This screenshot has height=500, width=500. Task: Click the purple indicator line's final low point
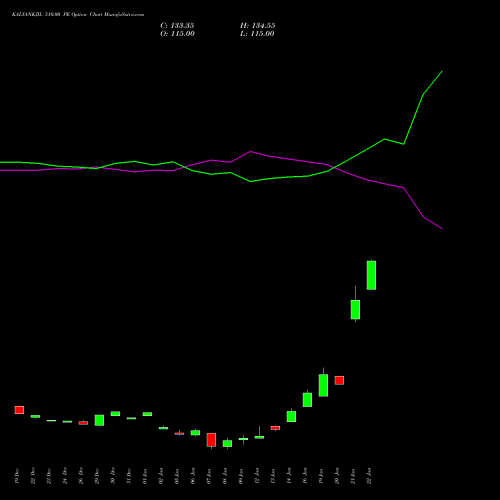point(442,229)
